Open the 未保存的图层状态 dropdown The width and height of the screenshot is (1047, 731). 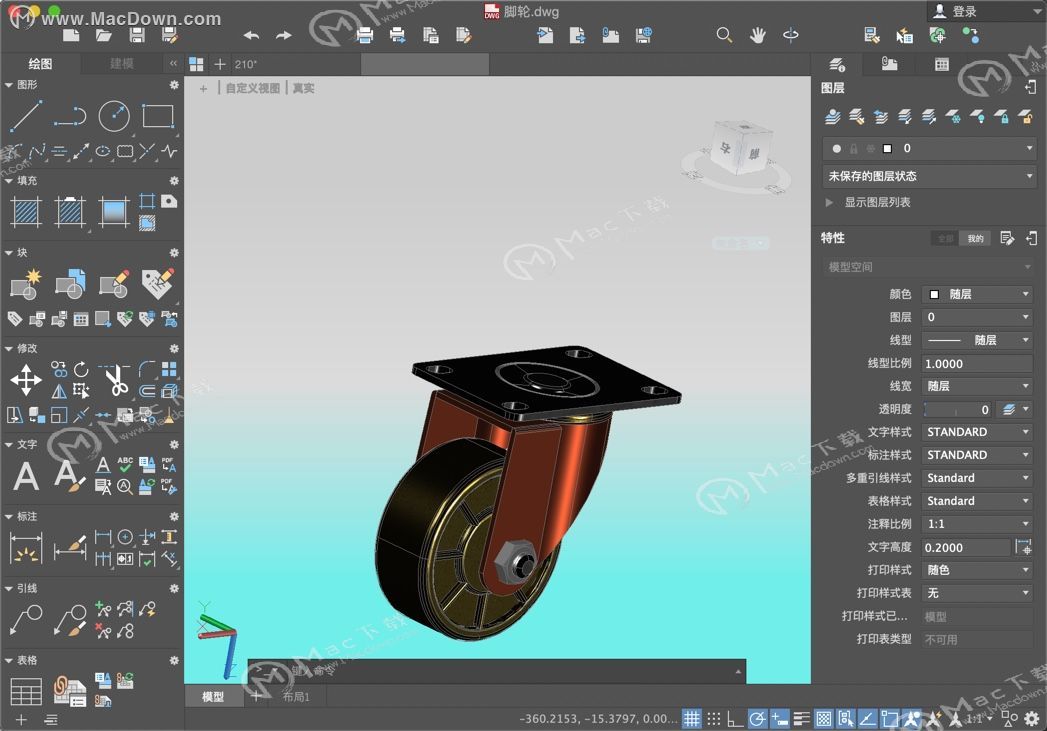[x=929, y=176]
